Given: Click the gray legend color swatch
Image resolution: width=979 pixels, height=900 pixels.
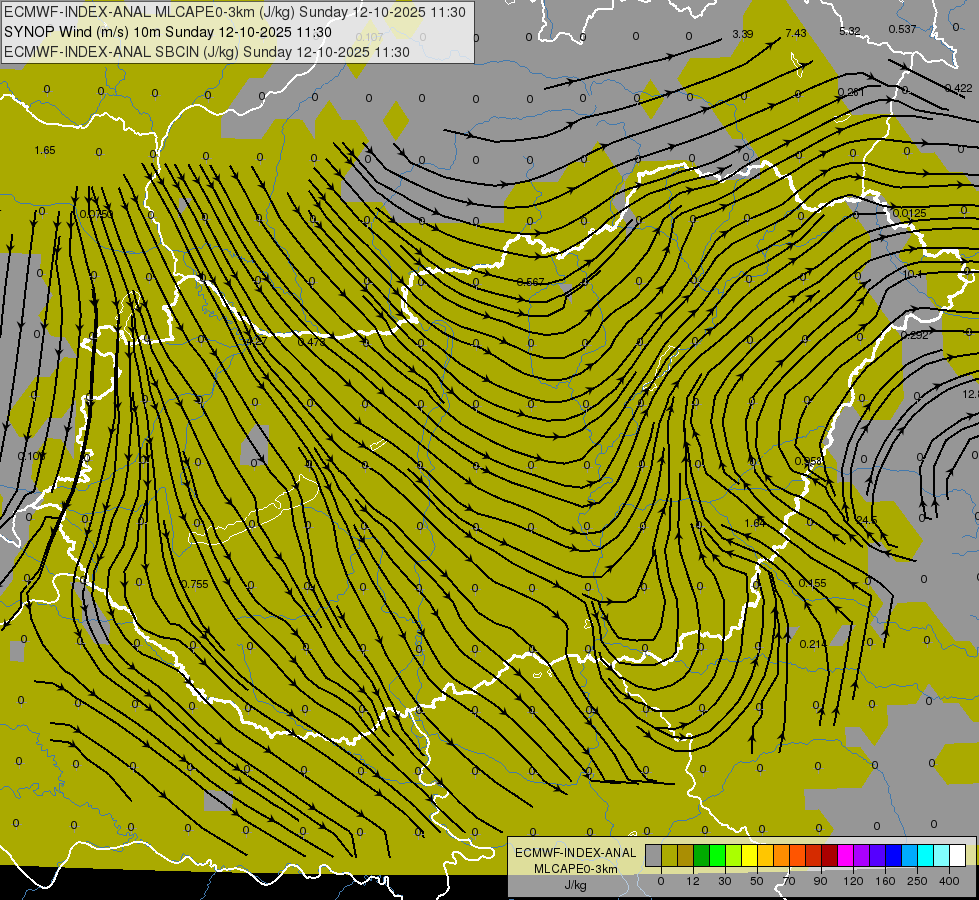Looking at the screenshot, I should tap(653, 855).
